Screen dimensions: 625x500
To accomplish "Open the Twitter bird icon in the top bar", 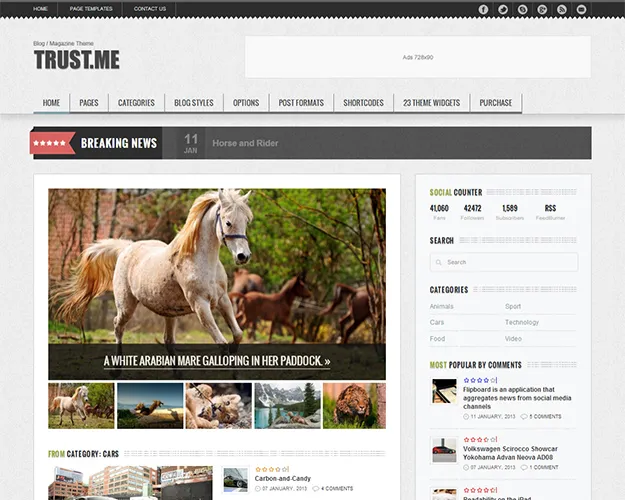I will [503, 9].
